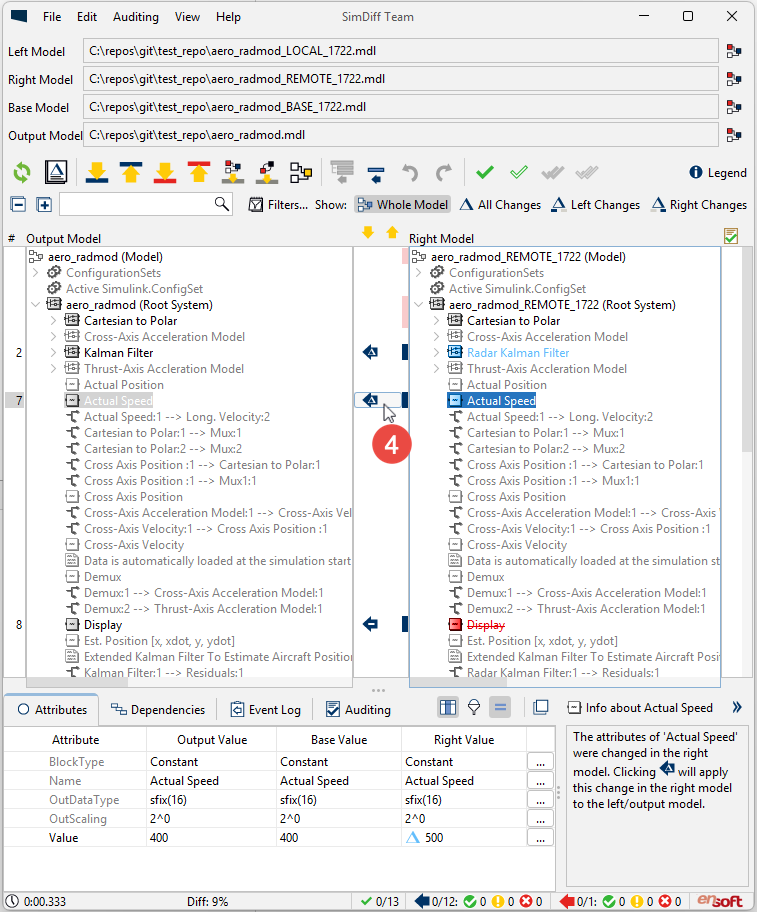Expand Thrust-Axis Accleration Model in Output Model
Viewport: 757px width, 912px height.
53,369
